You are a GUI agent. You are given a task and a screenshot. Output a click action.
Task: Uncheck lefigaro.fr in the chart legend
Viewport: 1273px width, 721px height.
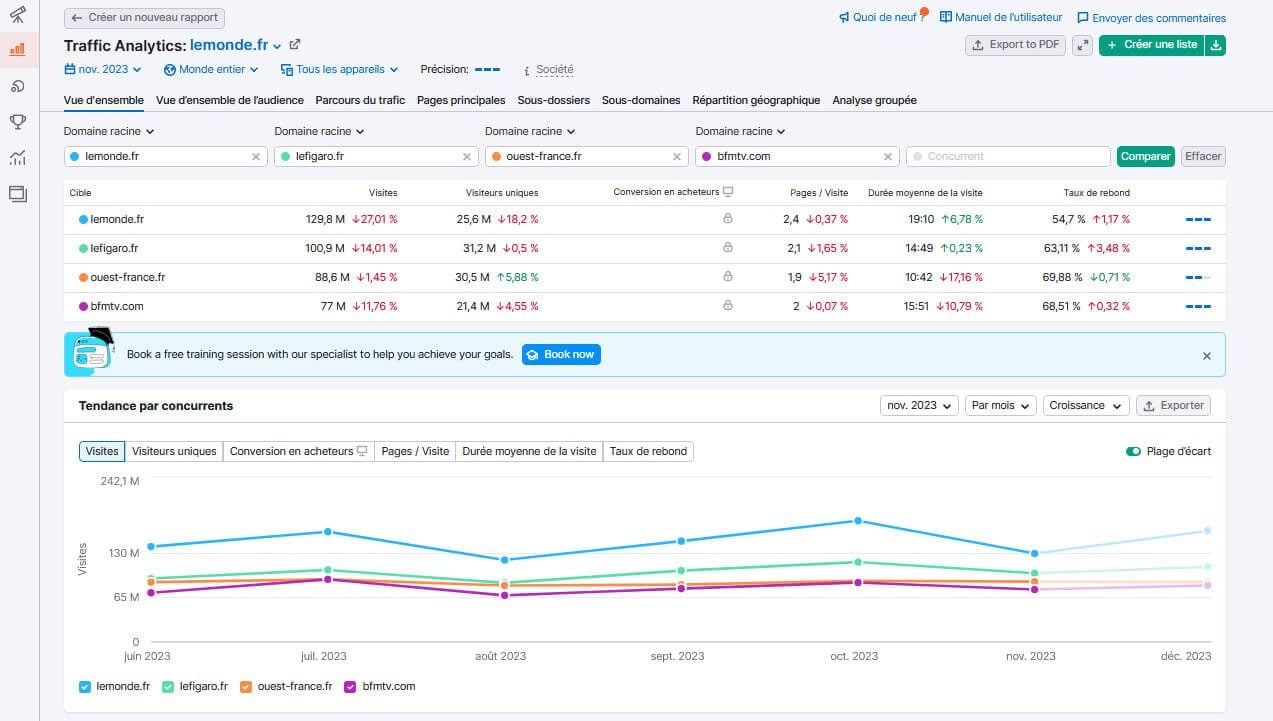pos(167,686)
